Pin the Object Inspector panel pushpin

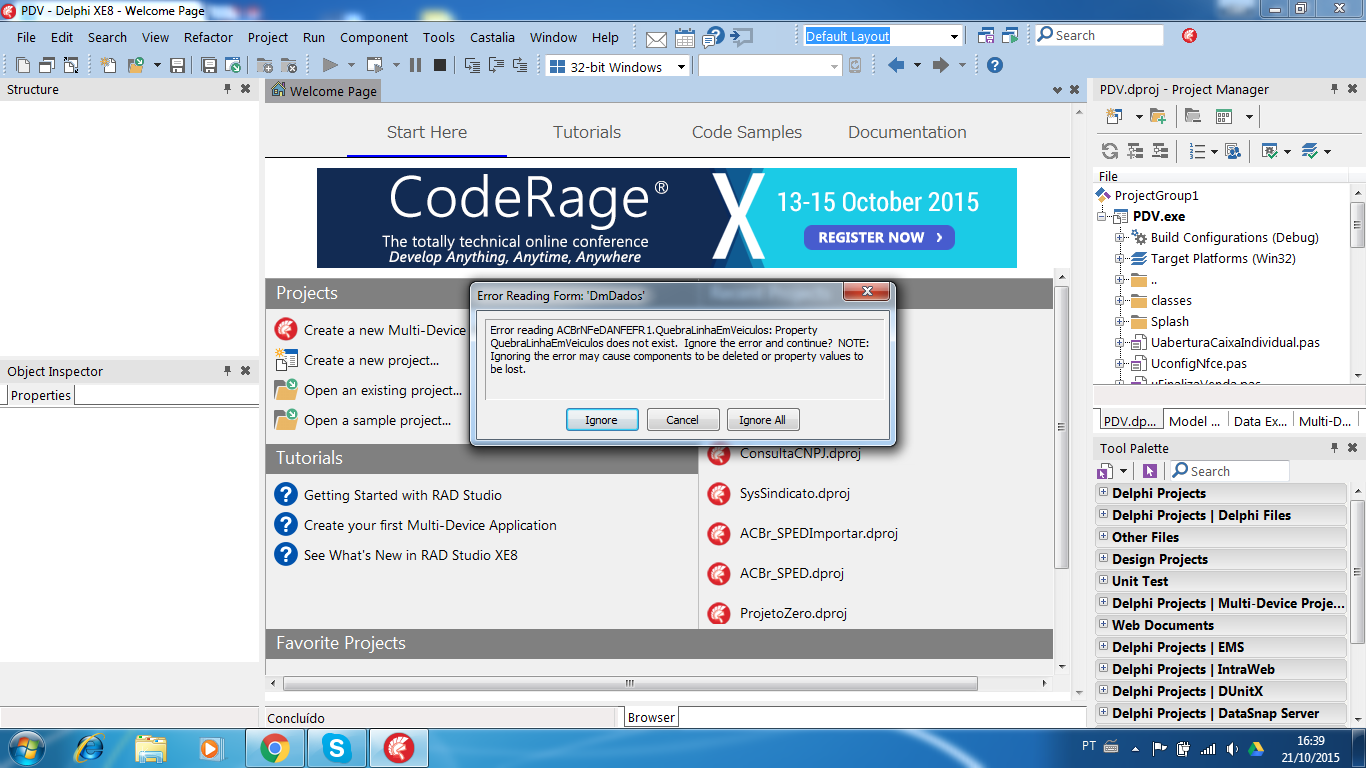[x=228, y=371]
